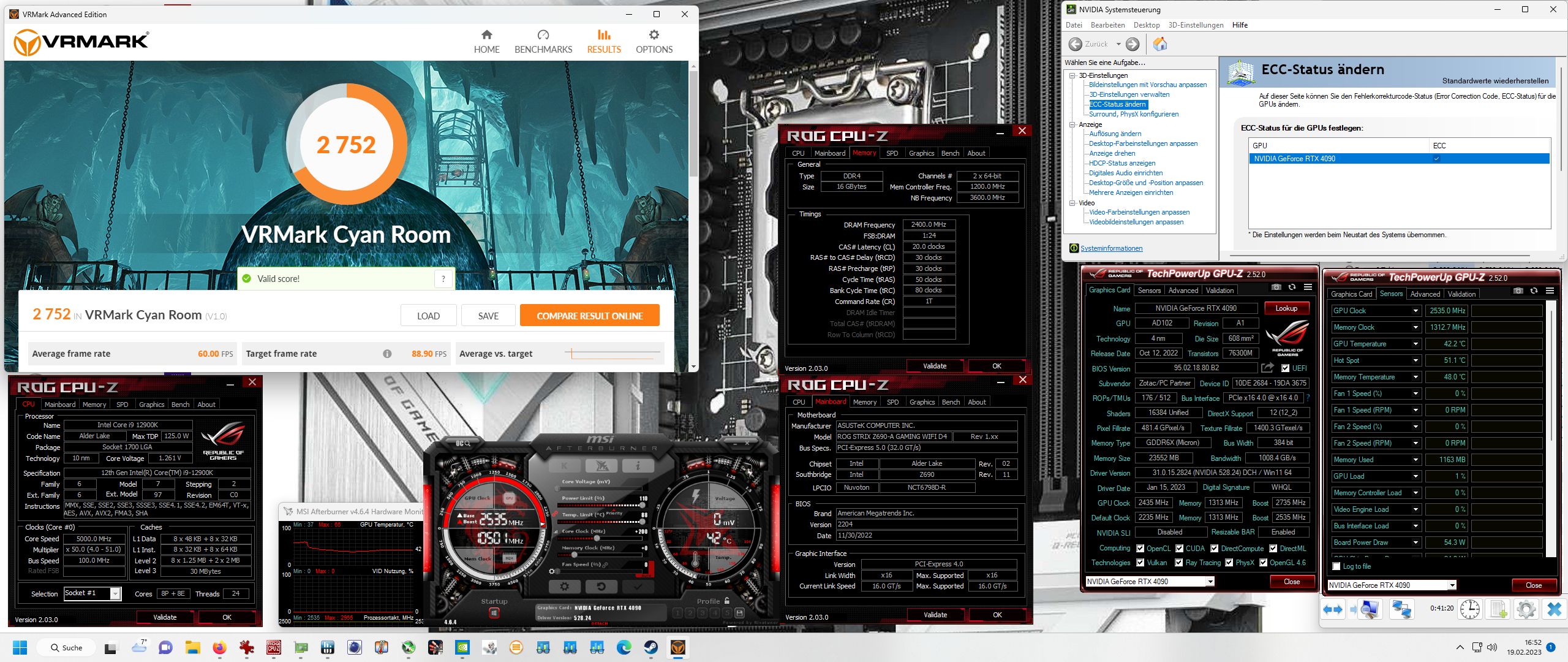Toggle the Vulkan checkbox in GPU-Z
Image resolution: width=1568 pixels, height=662 pixels.
1140,563
